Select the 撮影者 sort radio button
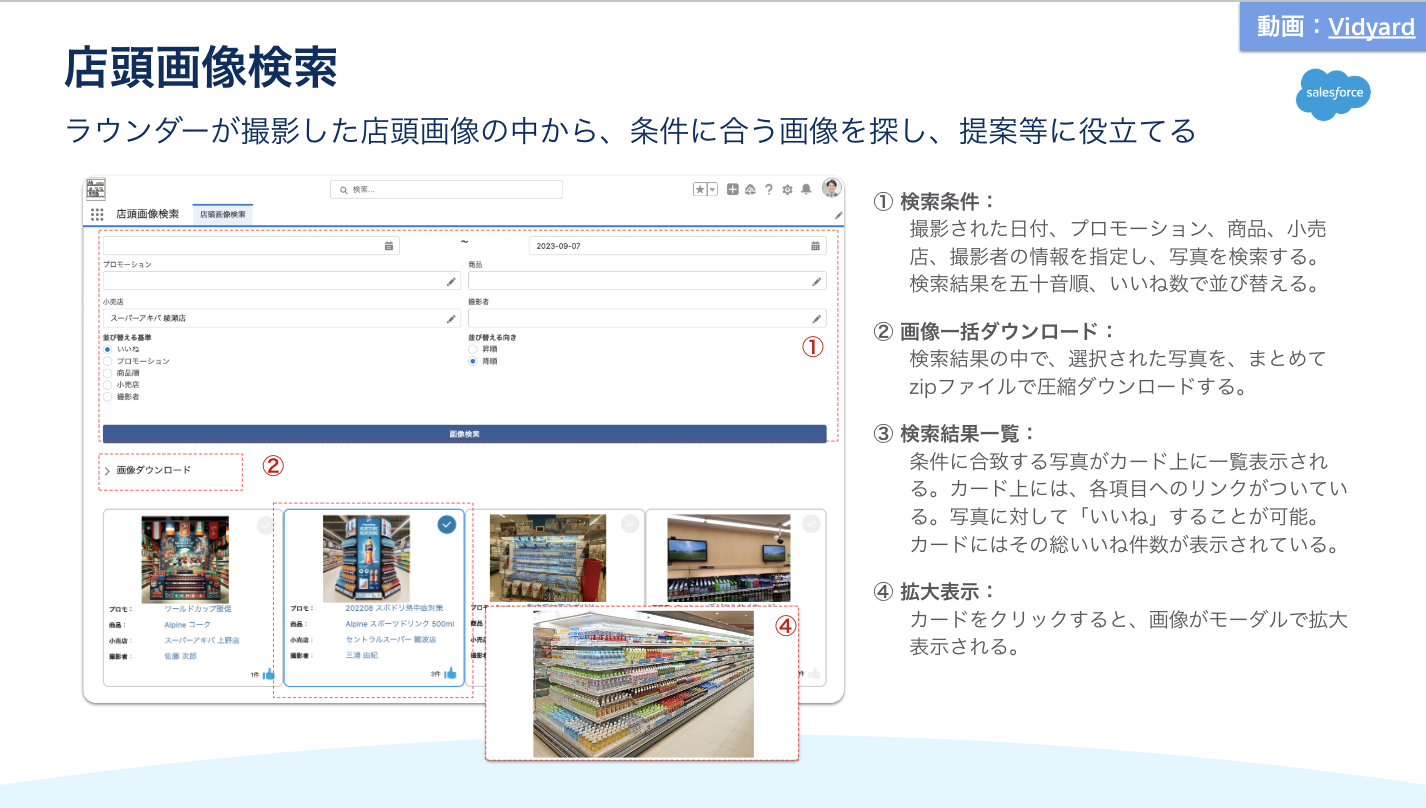Screen dimensions: 1426x808 point(108,397)
